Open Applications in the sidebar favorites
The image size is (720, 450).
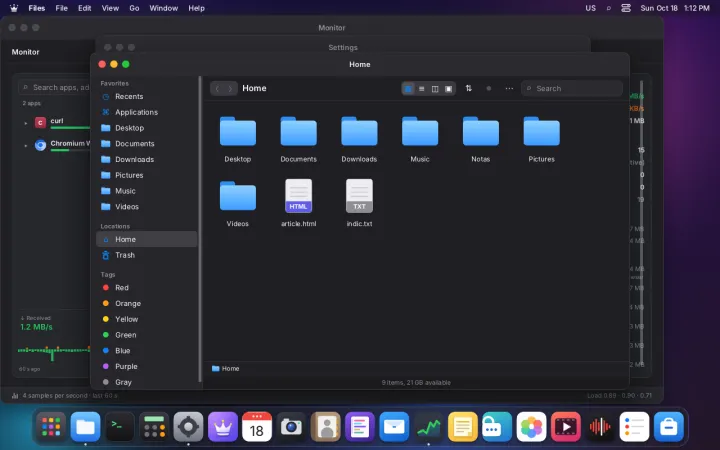pyautogui.click(x=146, y=112)
